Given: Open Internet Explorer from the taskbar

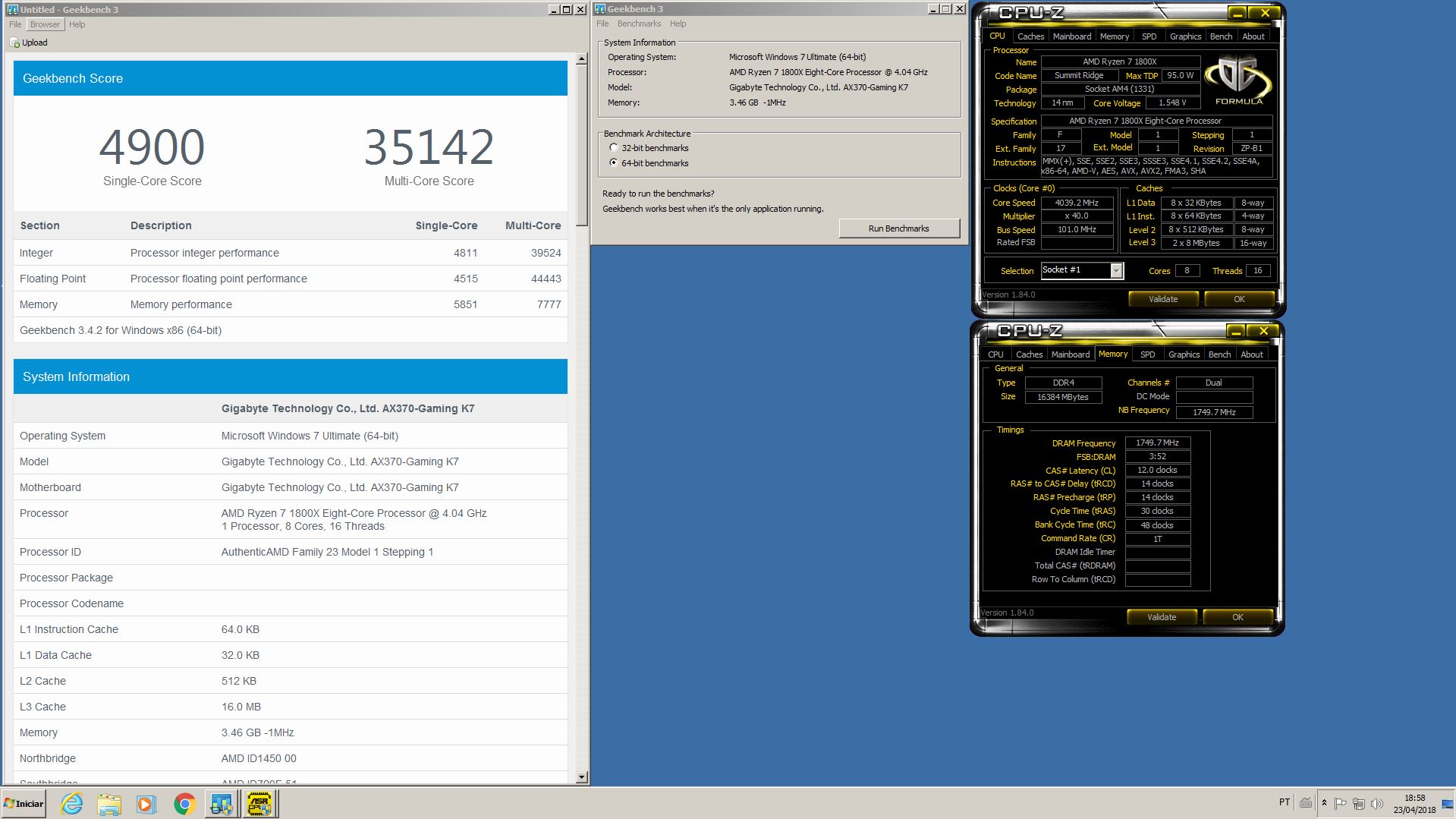Looking at the screenshot, I should coord(72,804).
